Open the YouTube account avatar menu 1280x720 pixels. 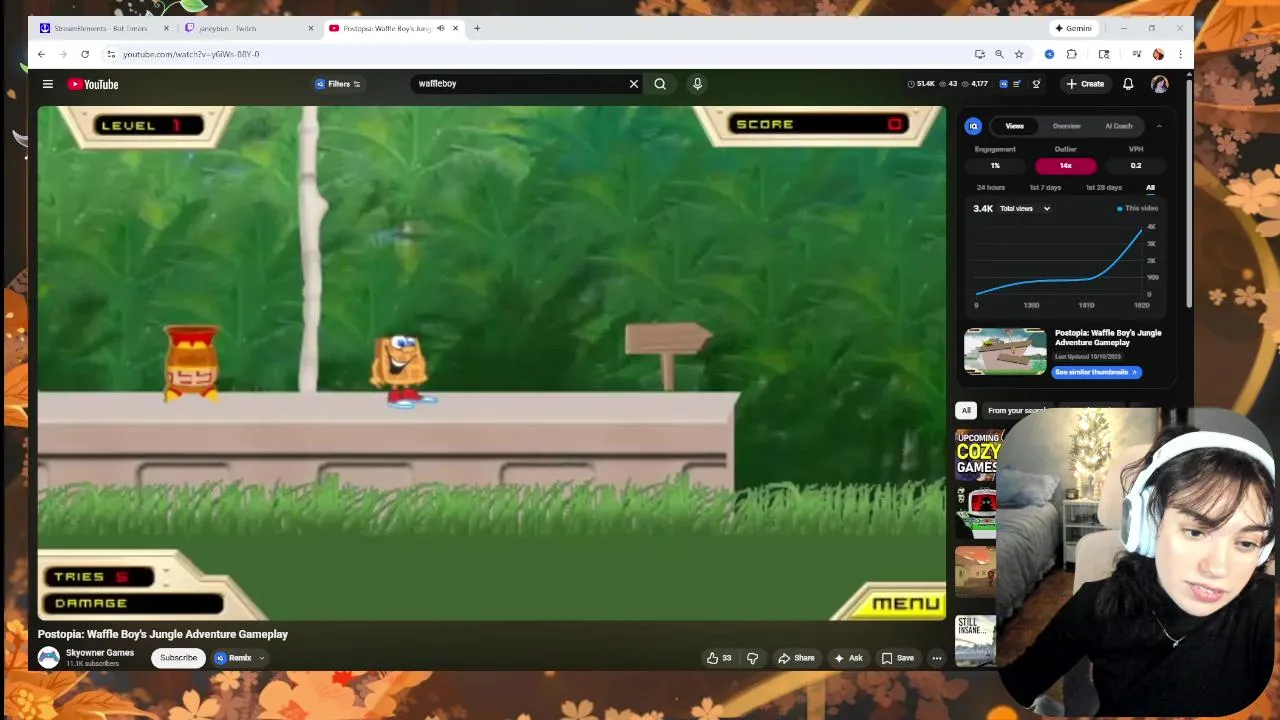[x=1160, y=85]
